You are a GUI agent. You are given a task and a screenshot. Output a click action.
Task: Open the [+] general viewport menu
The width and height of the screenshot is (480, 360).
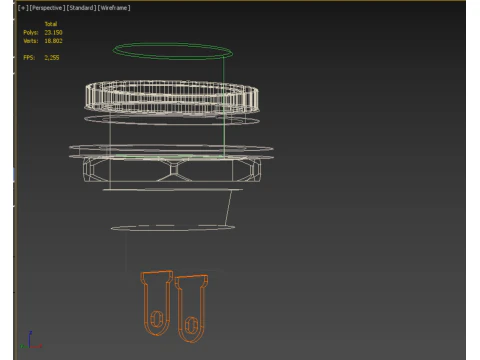tap(23, 8)
